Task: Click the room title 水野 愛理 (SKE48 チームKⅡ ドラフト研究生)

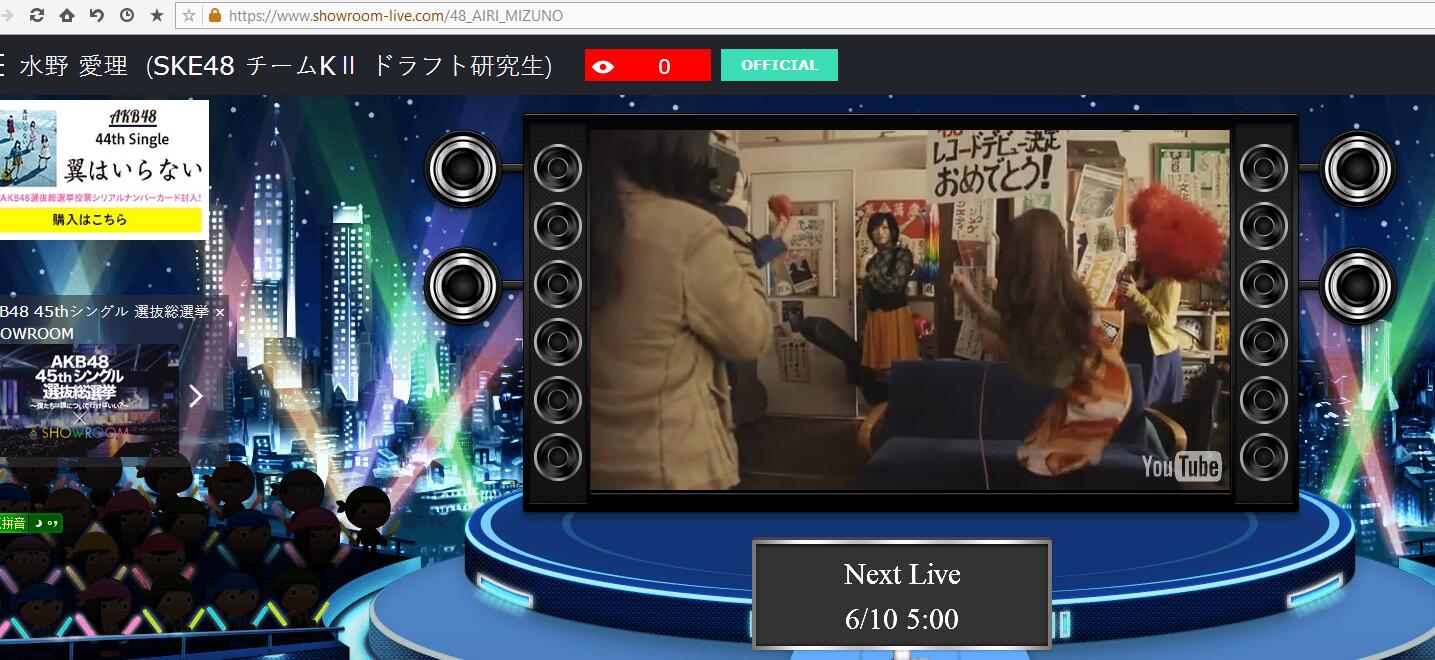Action: (286, 66)
